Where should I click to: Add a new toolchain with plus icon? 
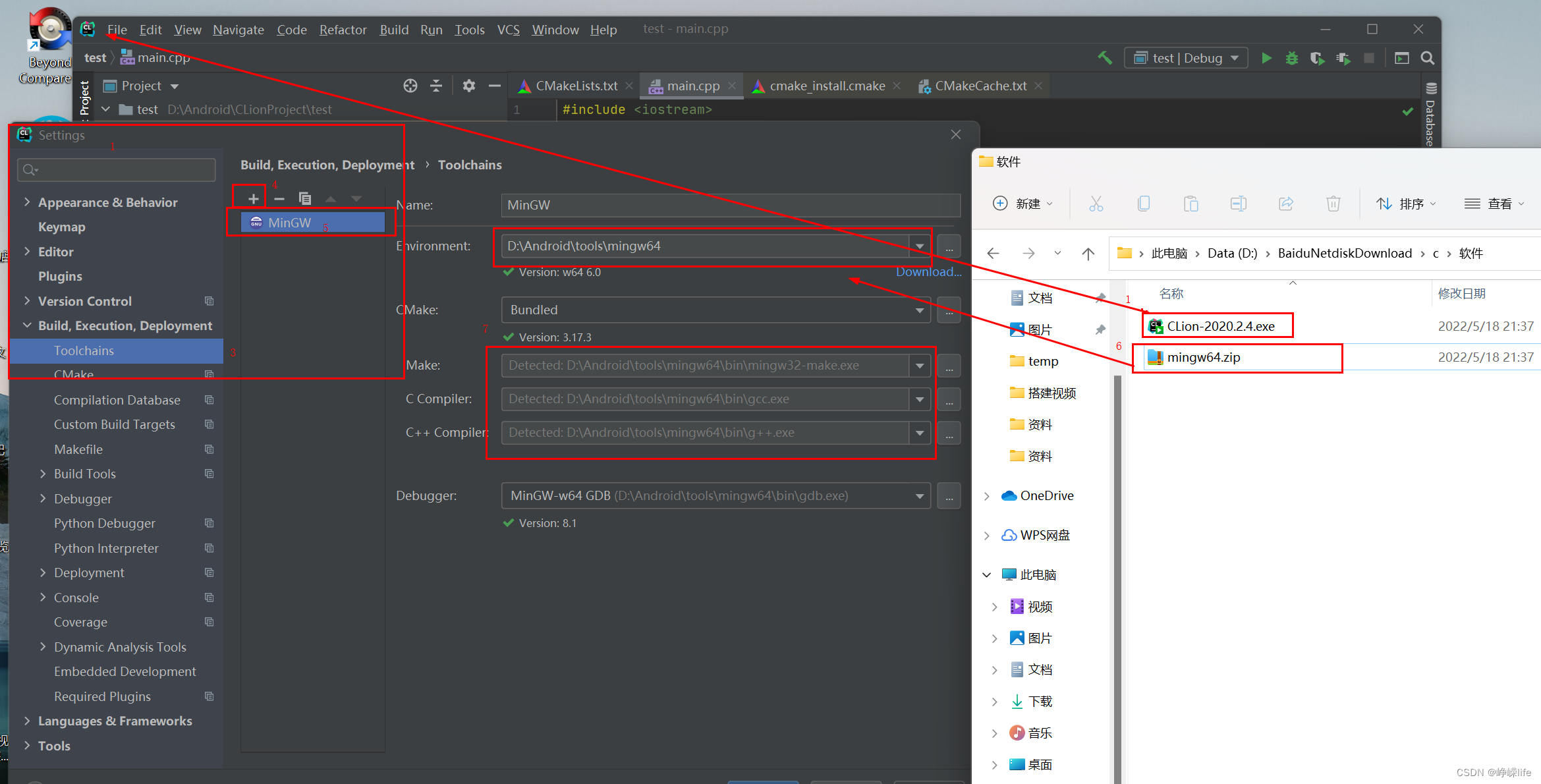click(x=253, y=198)
